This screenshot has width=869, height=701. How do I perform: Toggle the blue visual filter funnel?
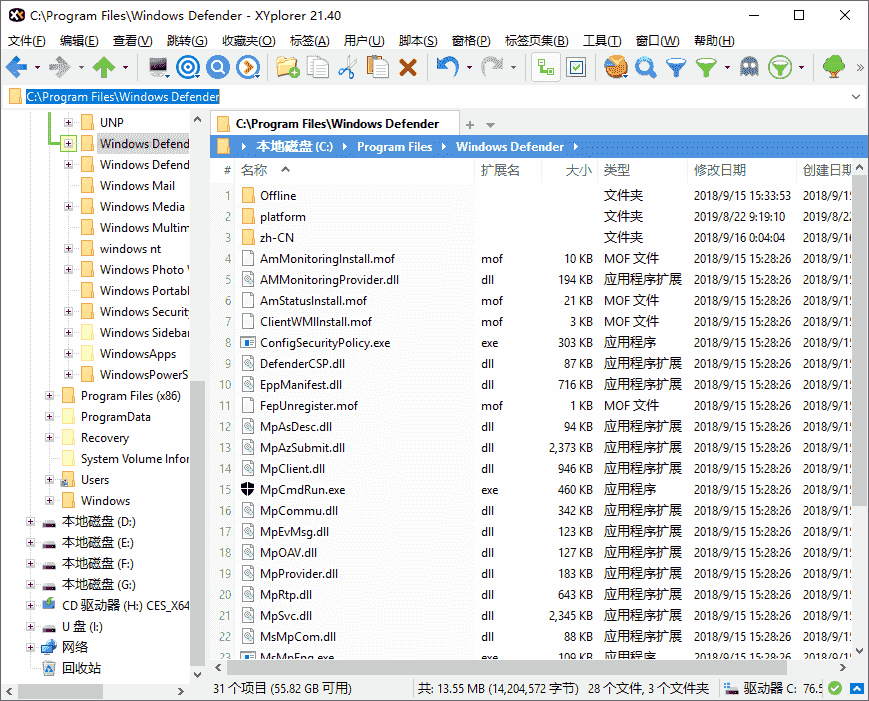click(x=676, y=68)
